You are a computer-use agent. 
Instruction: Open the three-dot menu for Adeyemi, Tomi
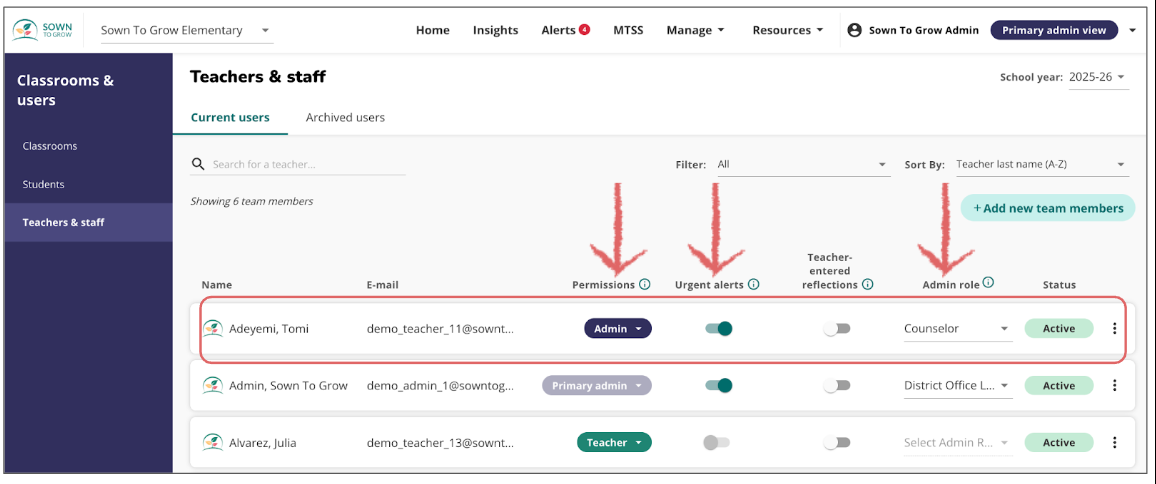point(1115,328)
